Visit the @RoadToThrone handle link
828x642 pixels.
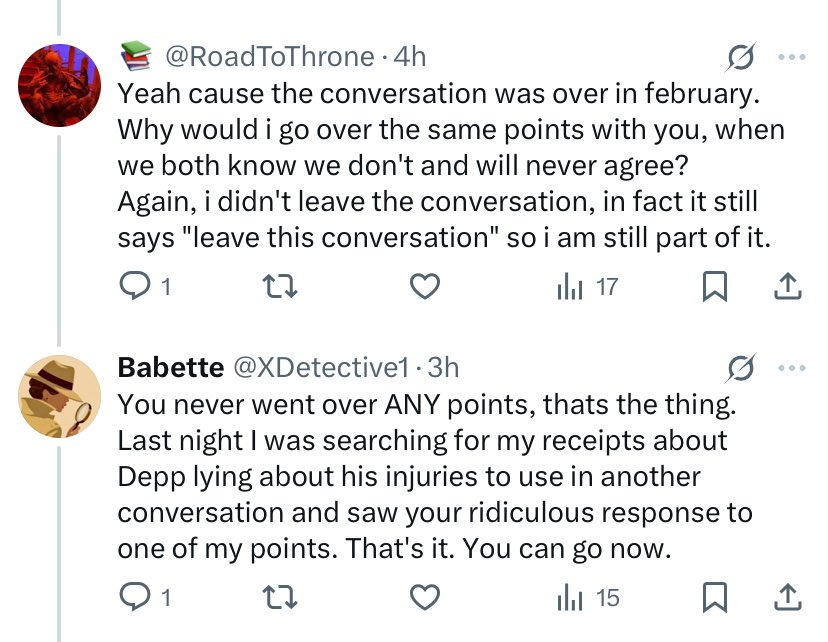(x=267, y=57)
